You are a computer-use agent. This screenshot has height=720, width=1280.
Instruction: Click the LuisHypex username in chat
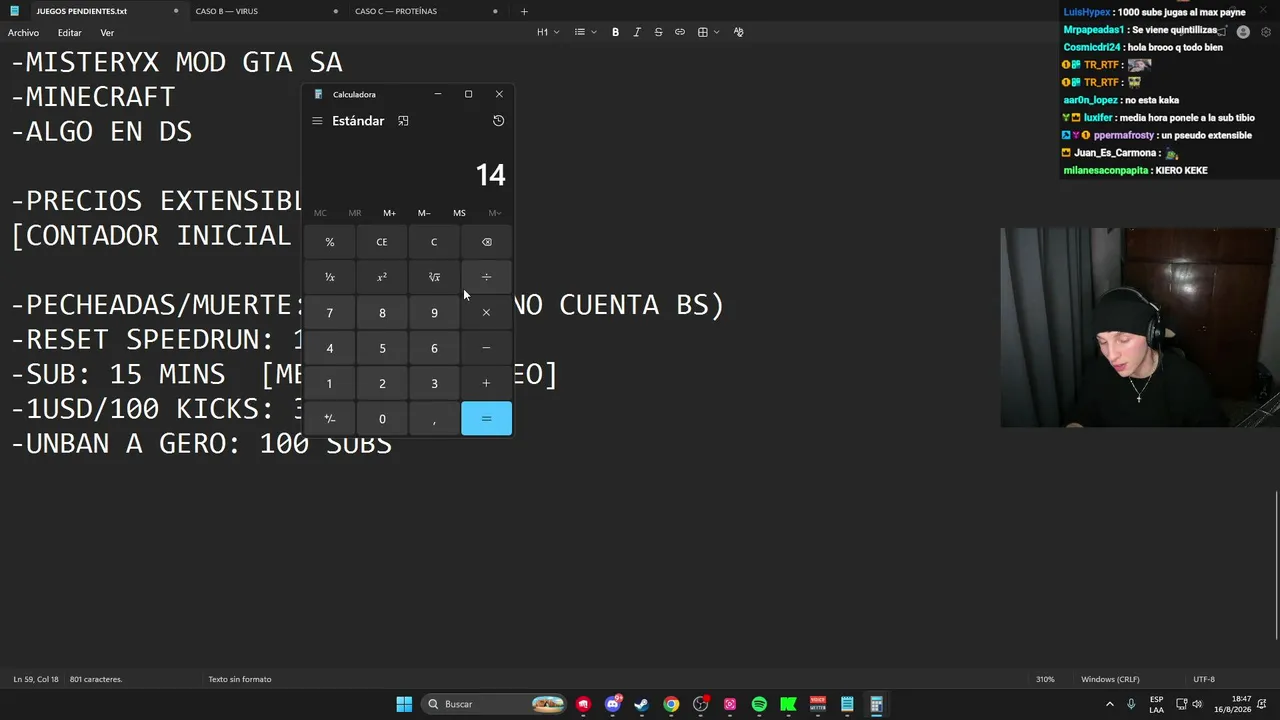pyautogui.click(x=1087, y=12)
